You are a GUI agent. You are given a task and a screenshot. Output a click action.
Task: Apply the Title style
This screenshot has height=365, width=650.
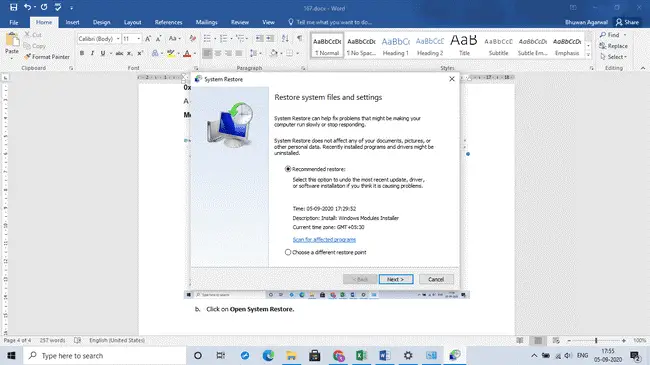pos(464,46)
